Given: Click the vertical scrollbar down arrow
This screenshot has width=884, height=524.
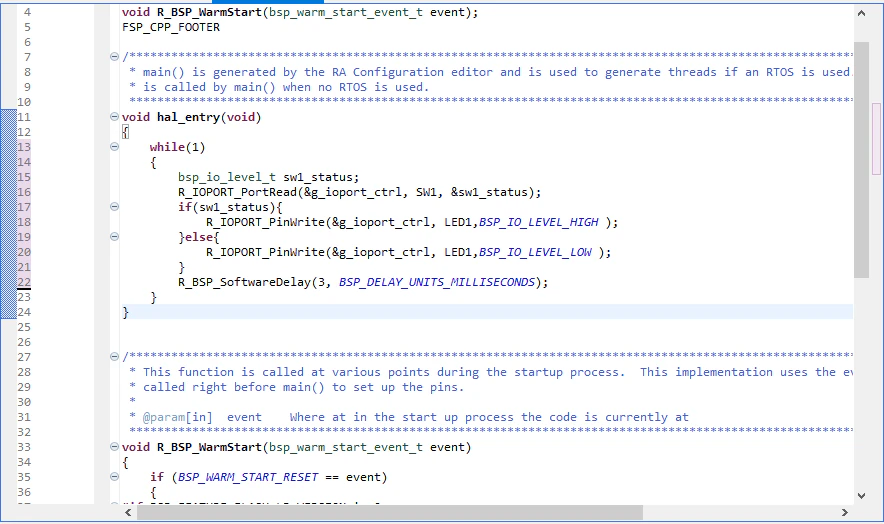Looking at the screenshot, I should click(x=861, y=496).
